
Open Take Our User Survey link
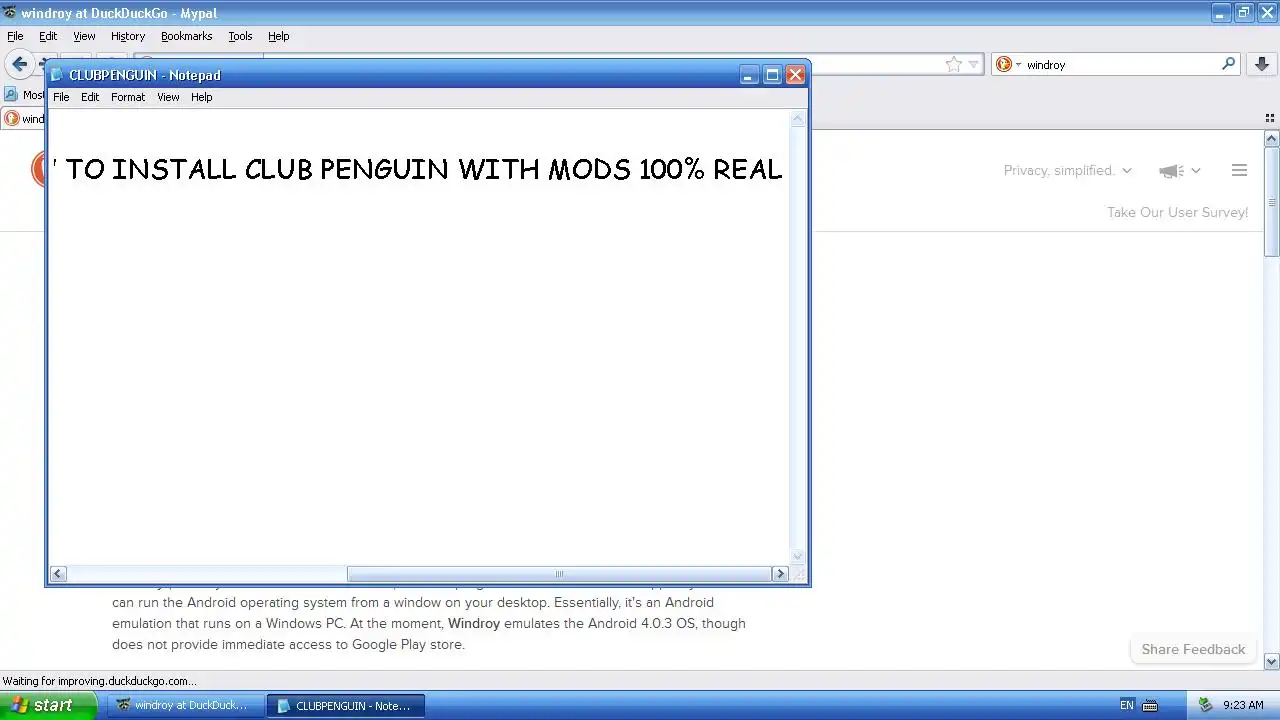coord(1177,212)
